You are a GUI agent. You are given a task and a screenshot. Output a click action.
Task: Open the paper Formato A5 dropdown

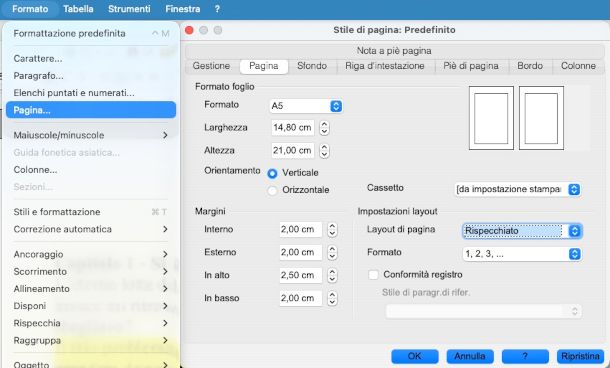point(306,106)
